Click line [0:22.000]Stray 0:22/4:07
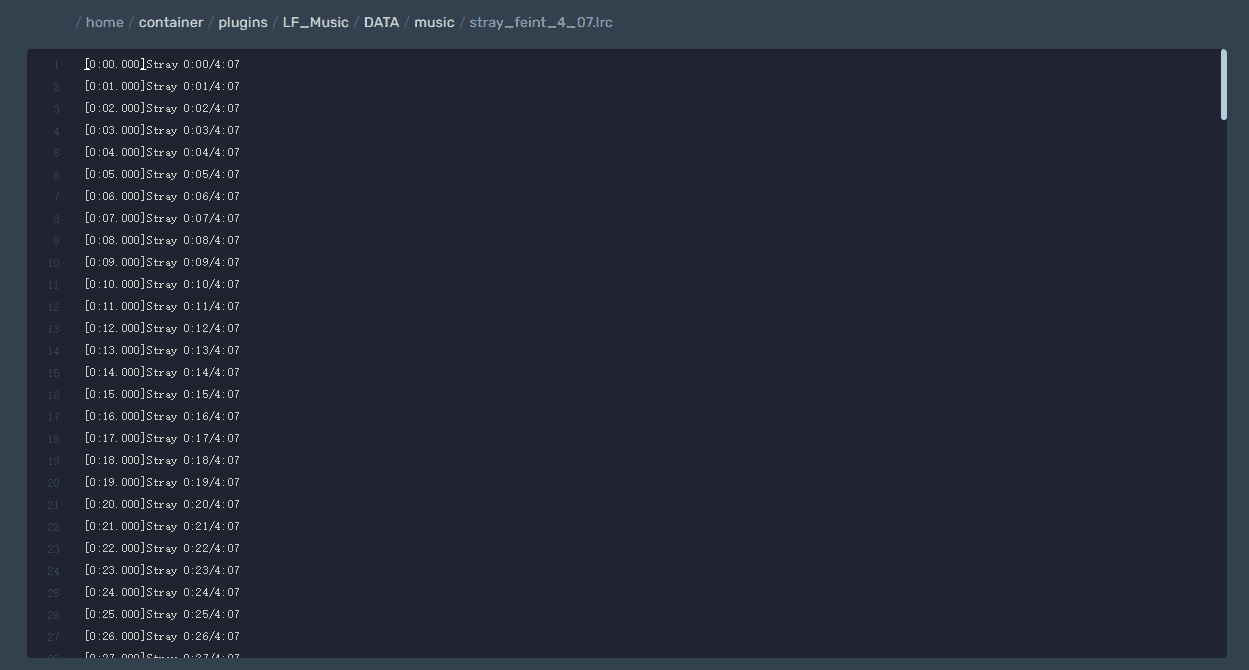This screenshot has width=1249, height=670. (162, 548)
